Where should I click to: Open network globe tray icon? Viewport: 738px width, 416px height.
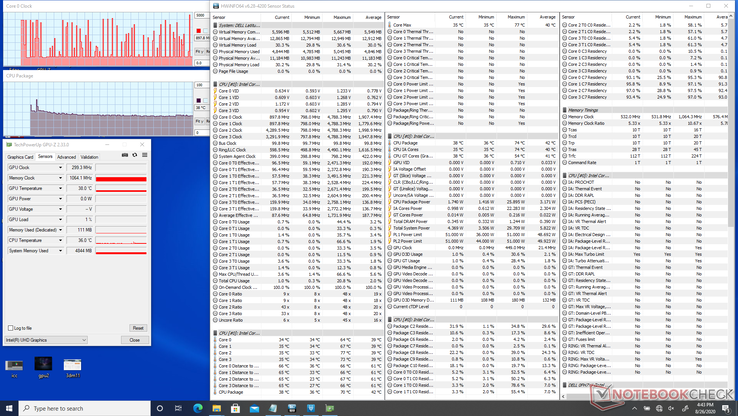pyautogui.click(x=659, y=408)
